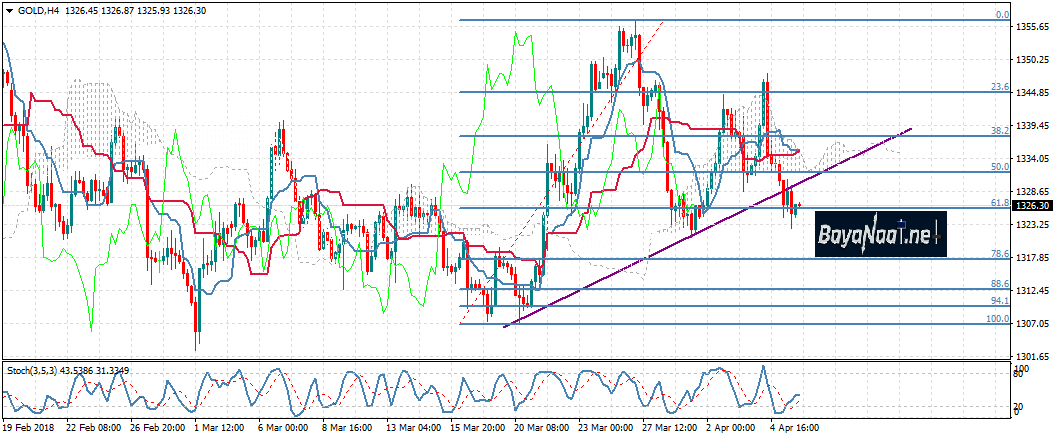Click the Fibonacci 100.0 level label
Image resolution: width=1053 pixels, height=439 pixels.
(x=997, y=319)
